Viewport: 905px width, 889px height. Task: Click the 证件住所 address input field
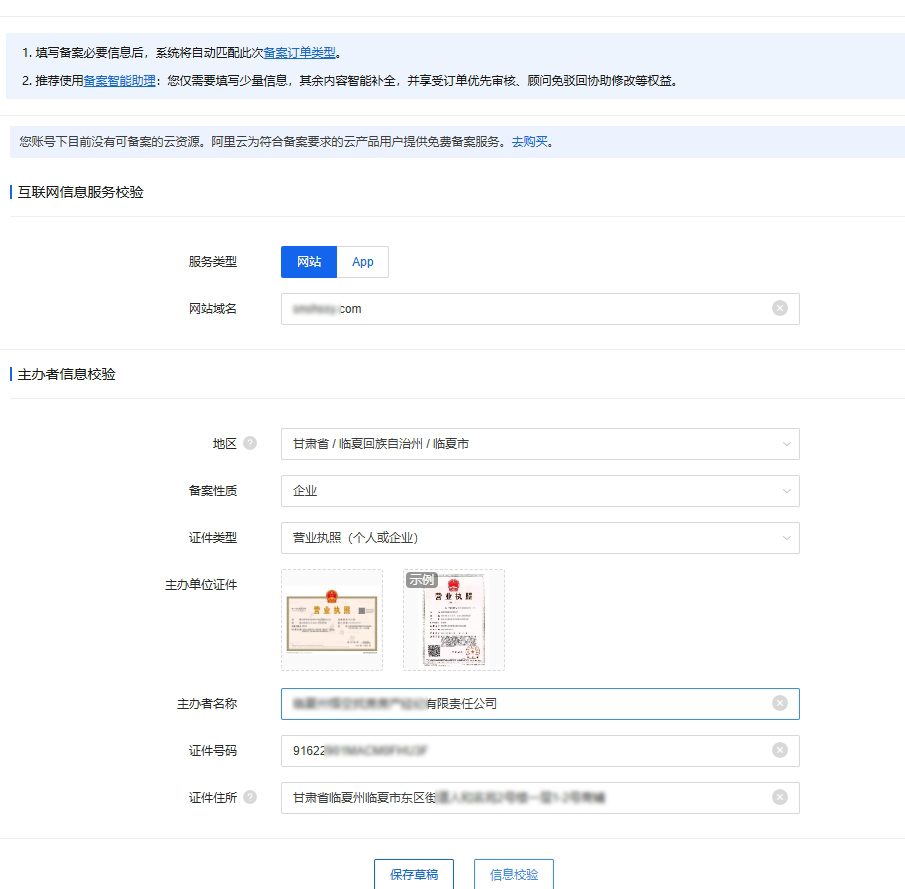500,797
